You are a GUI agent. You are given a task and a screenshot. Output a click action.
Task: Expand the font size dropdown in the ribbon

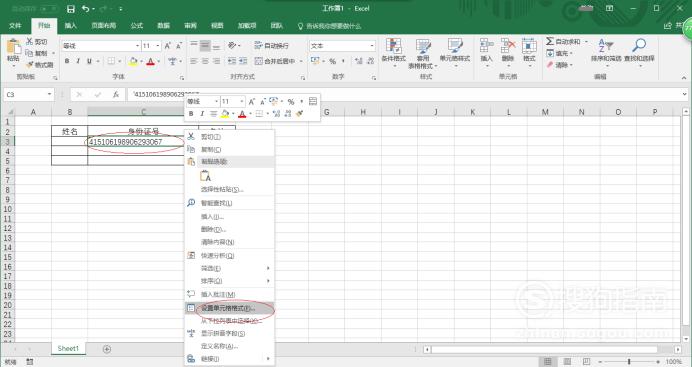pos(158,46)
